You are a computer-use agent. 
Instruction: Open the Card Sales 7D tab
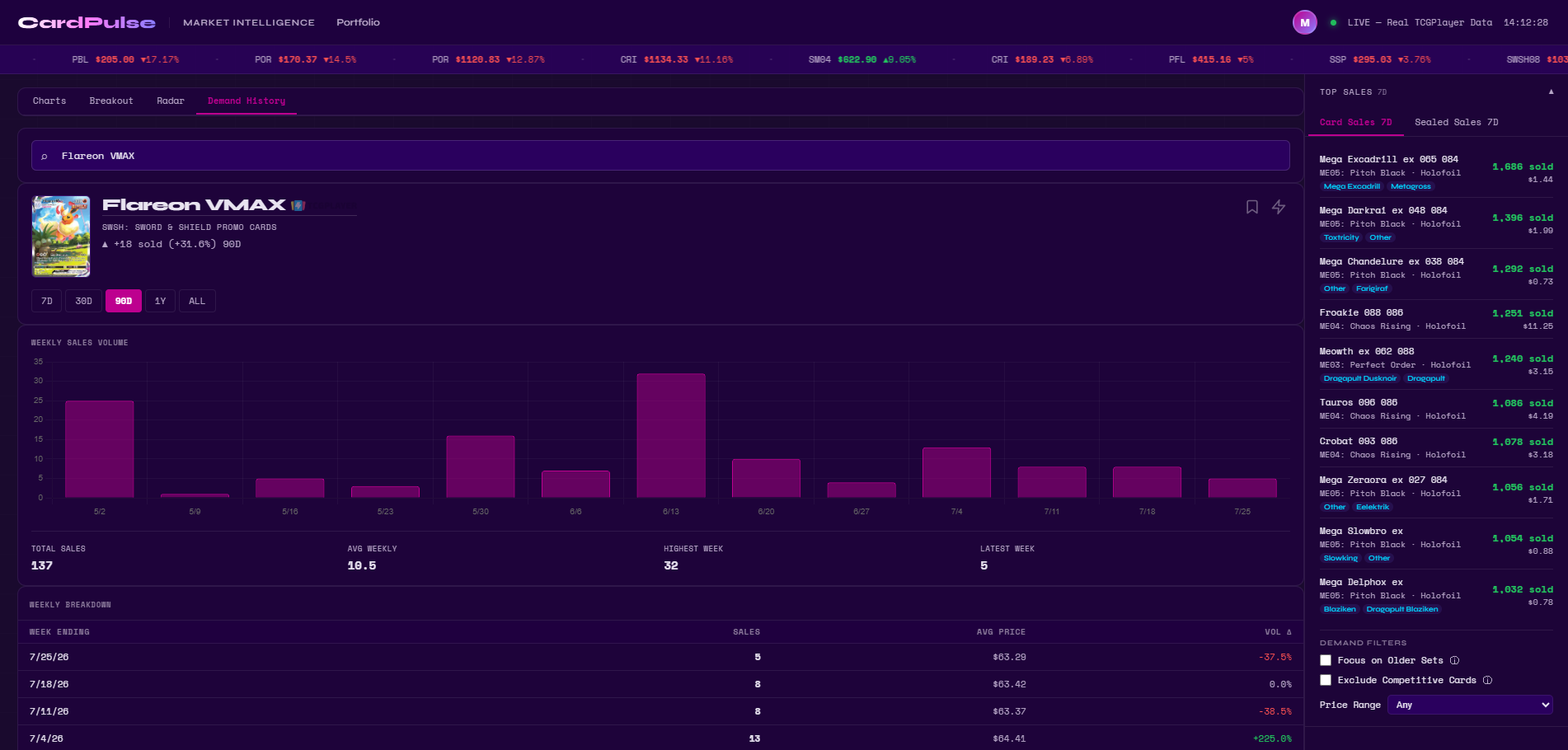click(x=1355, y=122)
